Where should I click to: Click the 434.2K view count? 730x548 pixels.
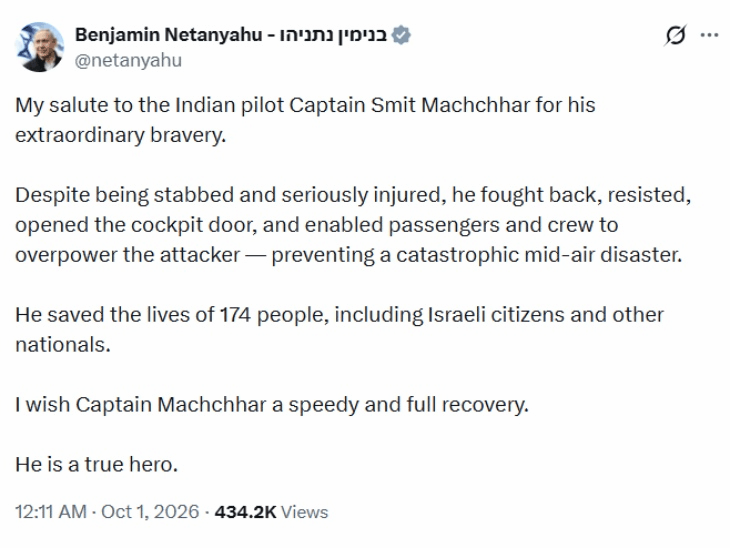coord(245,512)
